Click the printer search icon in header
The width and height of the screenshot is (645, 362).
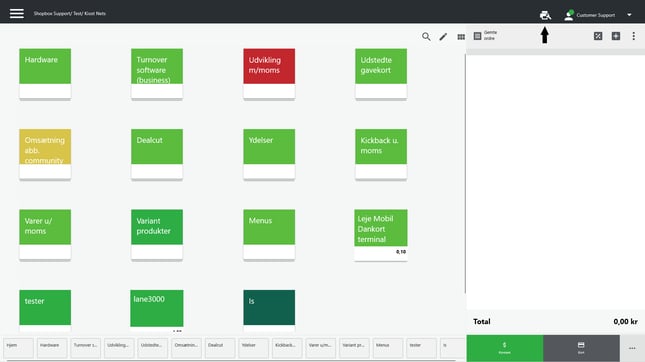coord(545,15)
